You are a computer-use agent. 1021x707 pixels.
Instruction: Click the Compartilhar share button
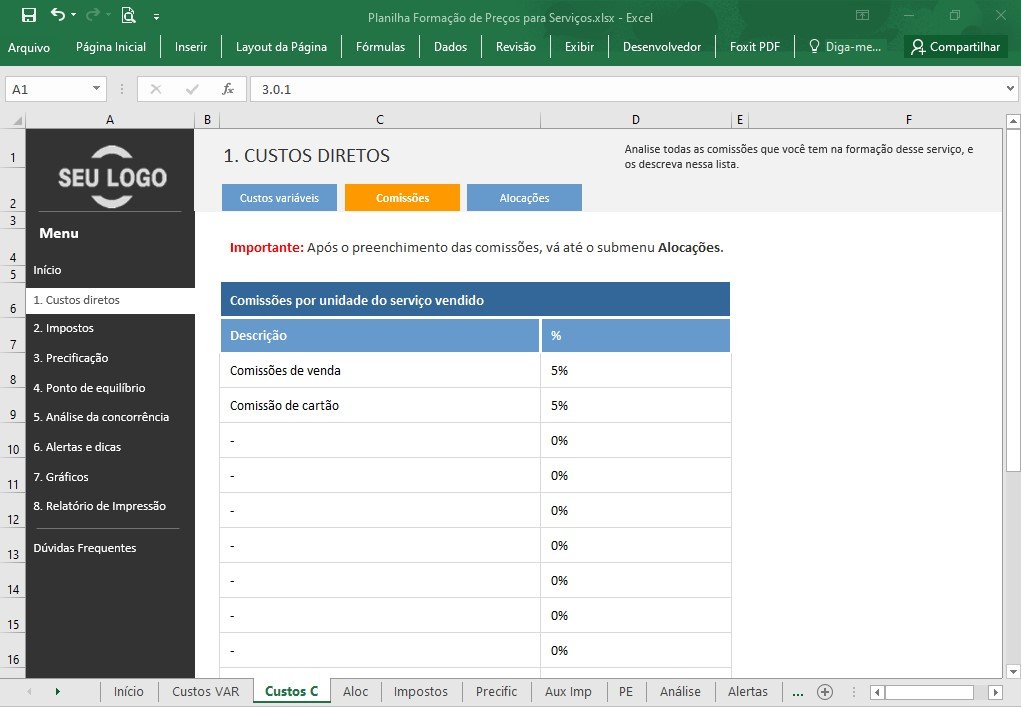[955, 47]
